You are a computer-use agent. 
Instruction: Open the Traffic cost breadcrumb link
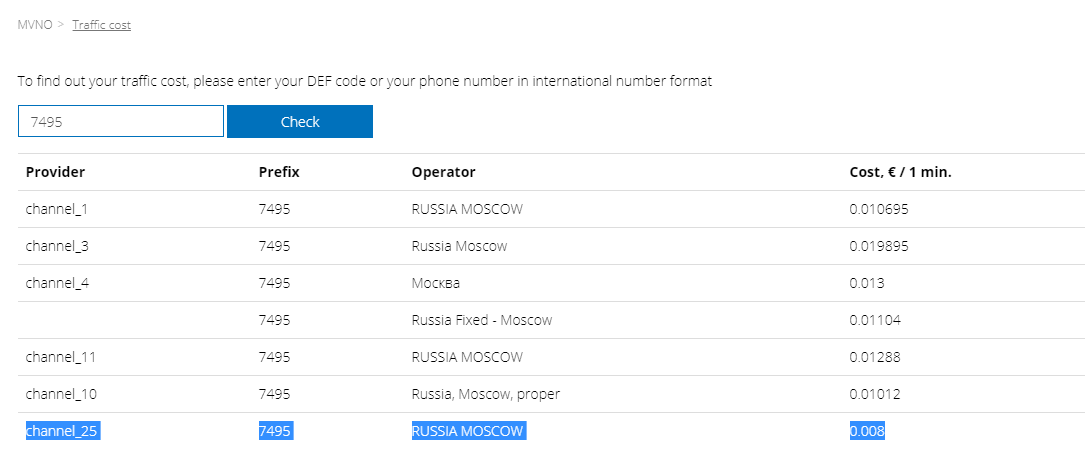[x=102, y=25]
